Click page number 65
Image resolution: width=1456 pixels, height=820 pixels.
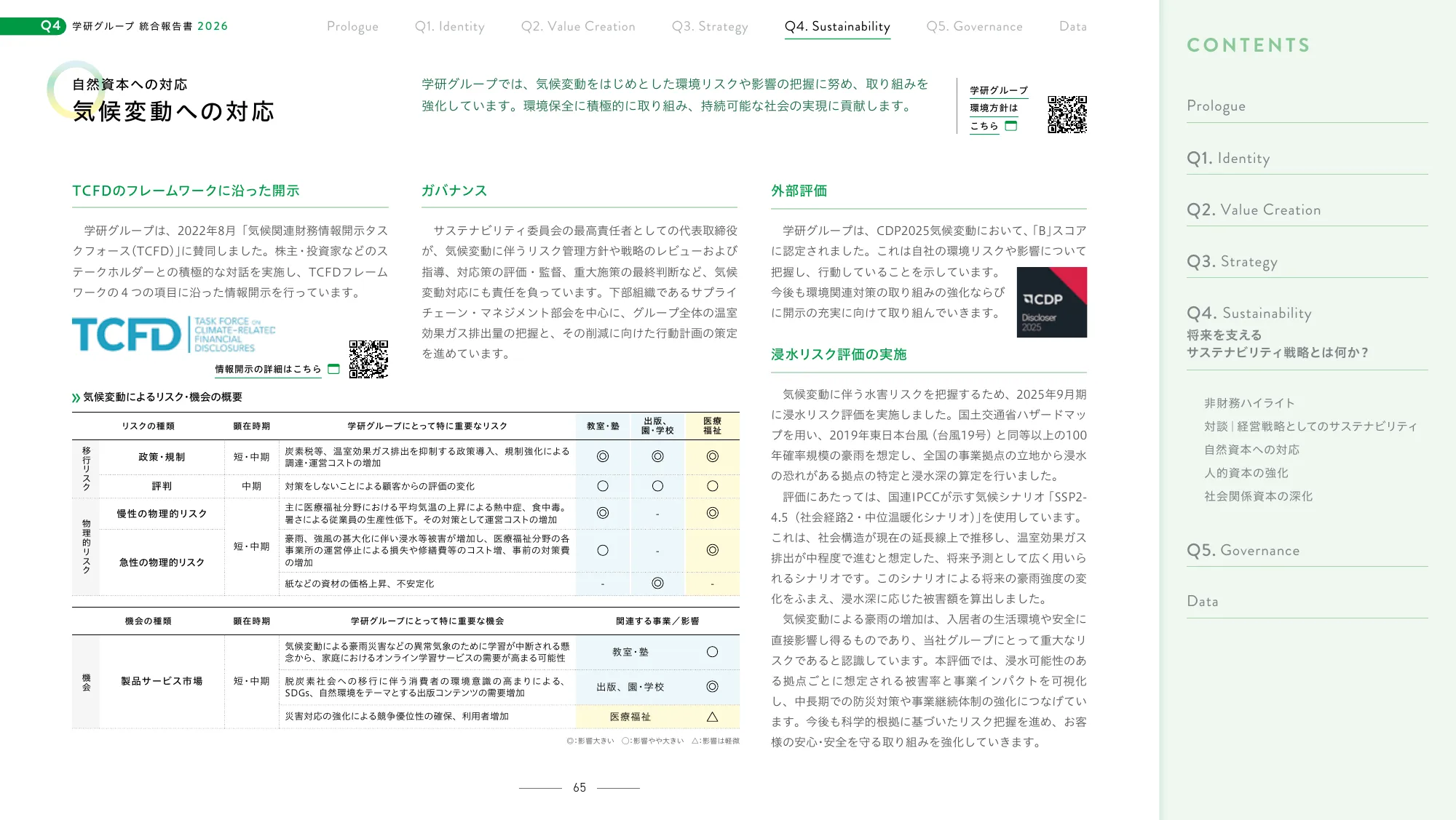tap(579, 787)
